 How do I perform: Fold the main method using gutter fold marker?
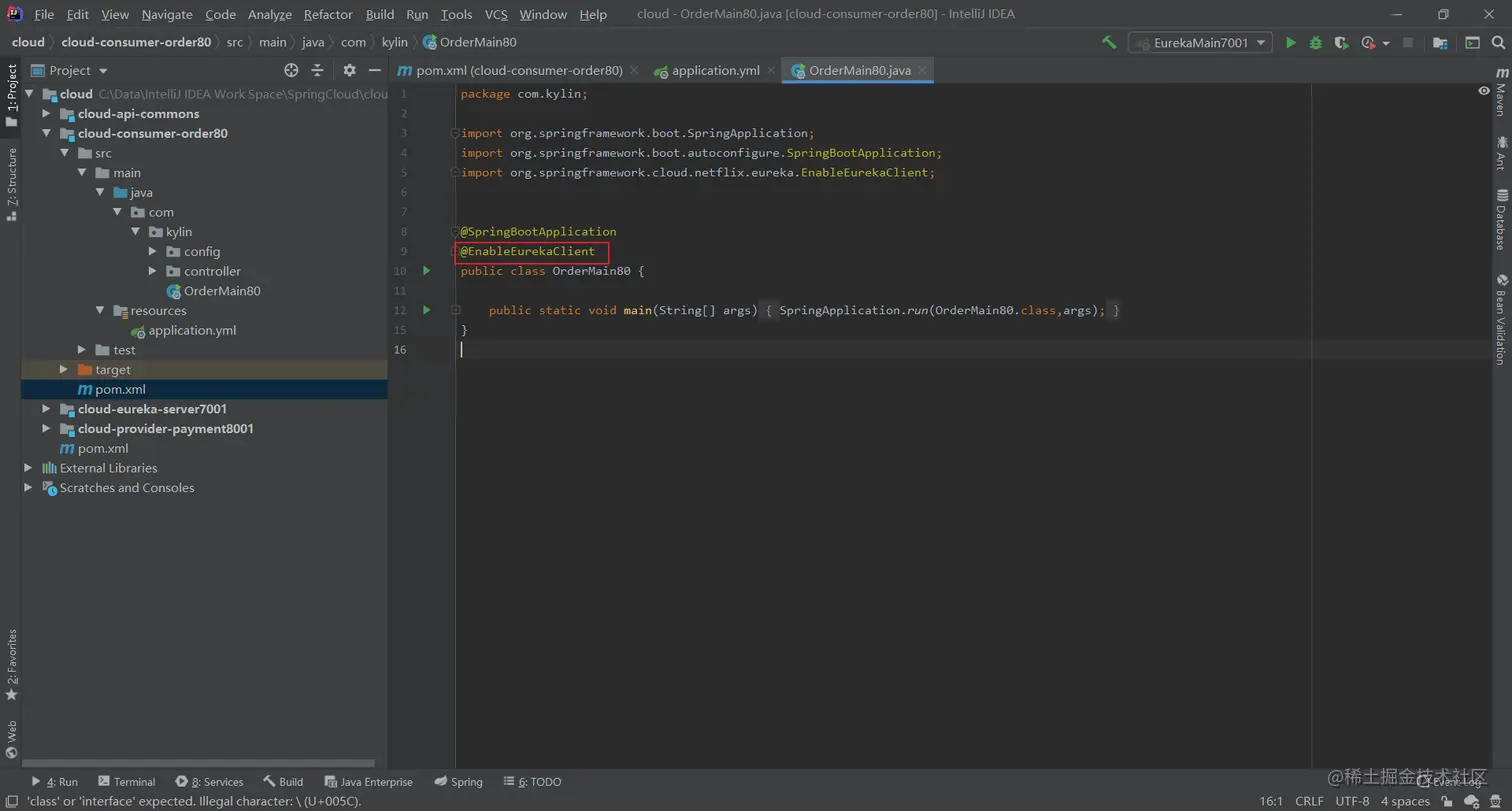pyautogui.click(x=455, y=311)
